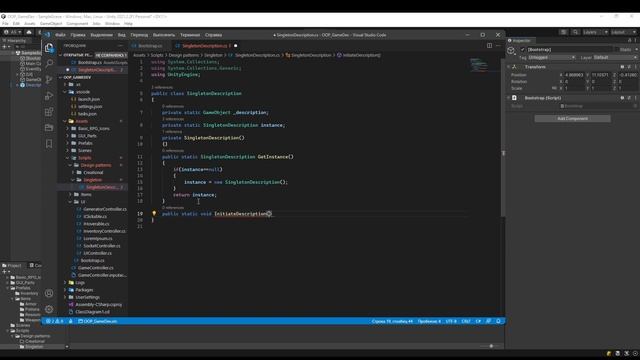Click the line and column indicator in status bar

pos(392,321)
